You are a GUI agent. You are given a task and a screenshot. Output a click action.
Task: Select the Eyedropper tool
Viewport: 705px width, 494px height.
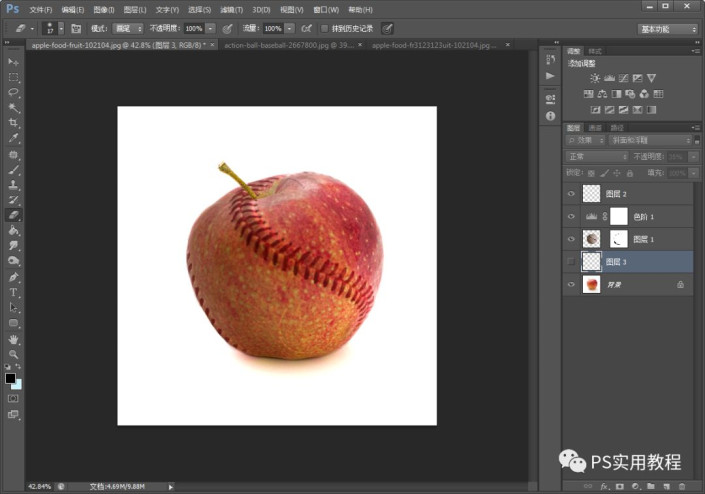(x=13, y=138)
